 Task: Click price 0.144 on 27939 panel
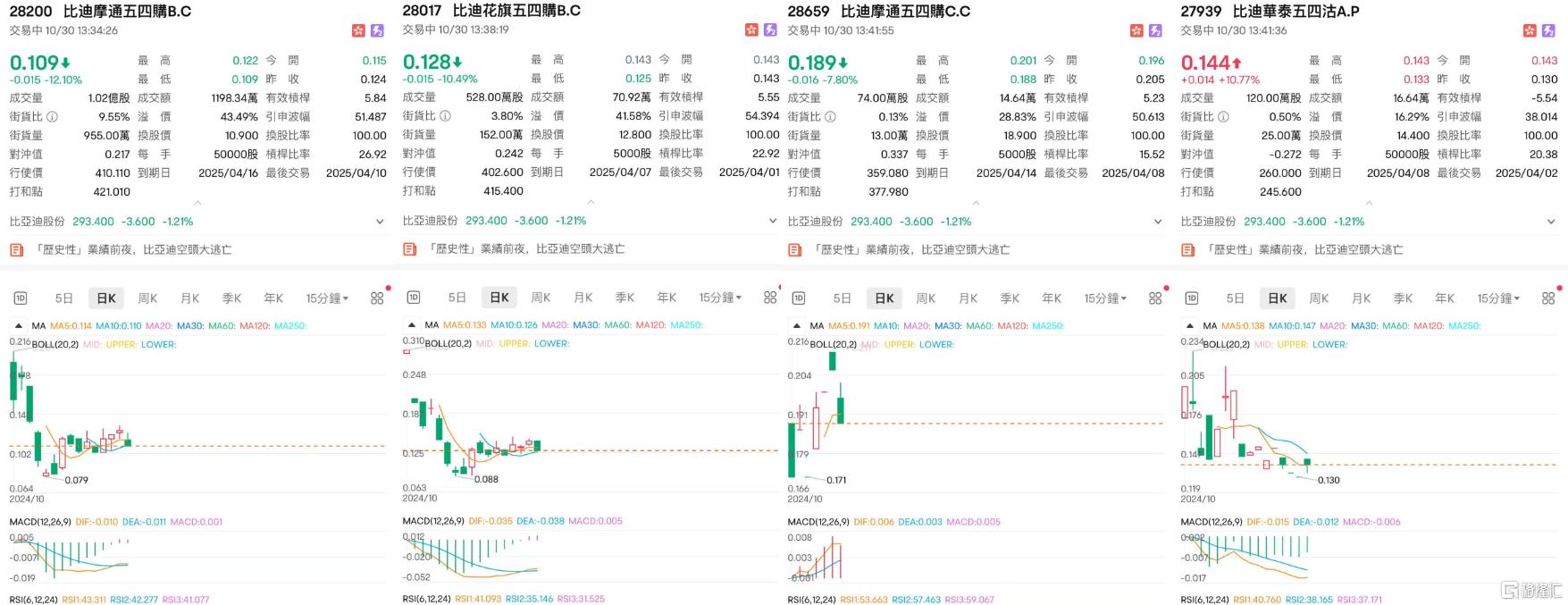pos(1205,63)
